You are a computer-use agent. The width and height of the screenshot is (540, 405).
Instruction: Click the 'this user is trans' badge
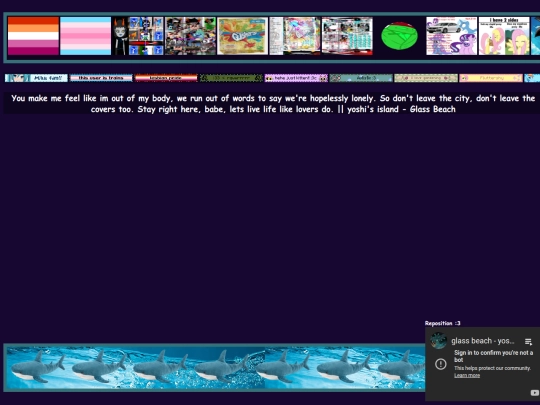coord(101,78)
